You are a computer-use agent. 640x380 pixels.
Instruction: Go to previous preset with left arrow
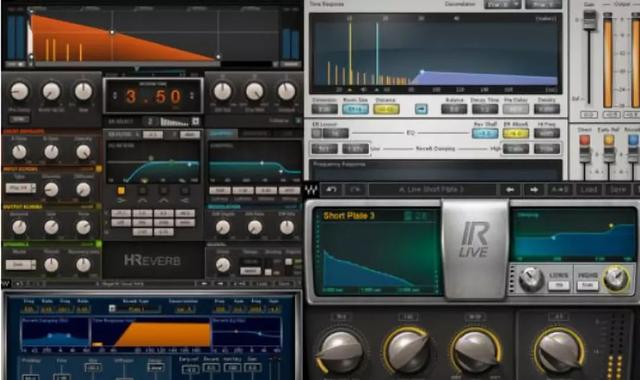pyautogui.click(x=510, y=189)
